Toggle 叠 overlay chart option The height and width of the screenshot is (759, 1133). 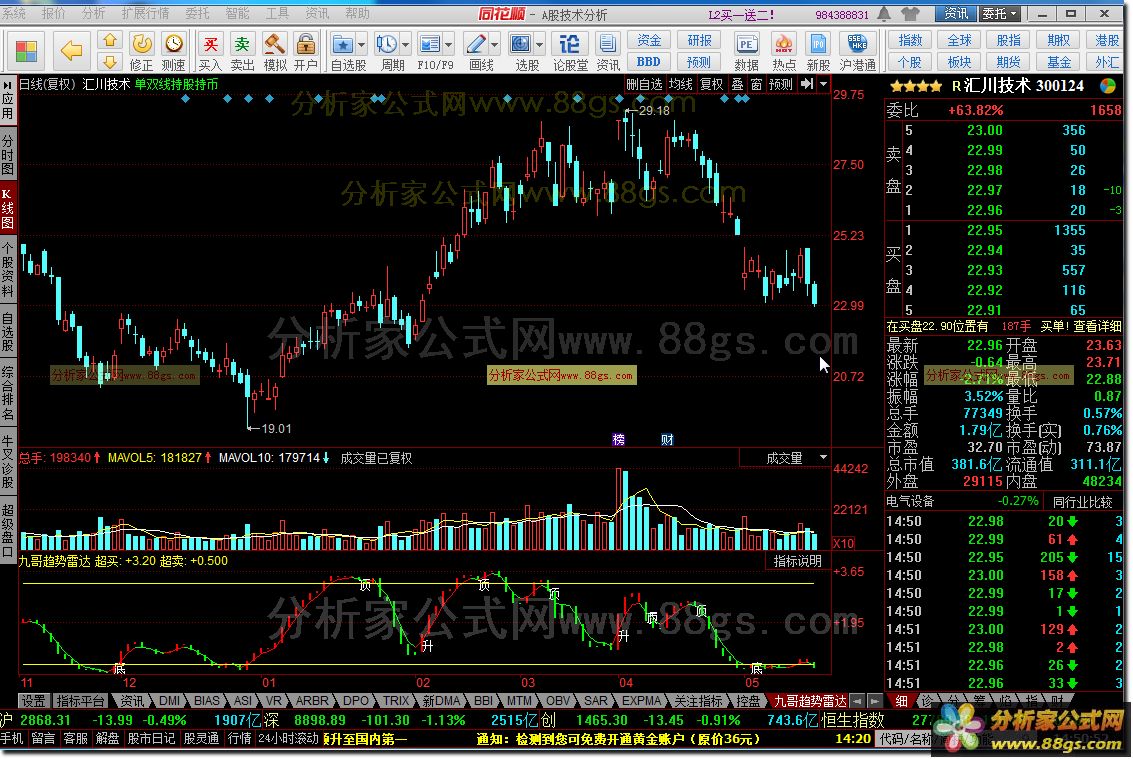pos(737,85)
